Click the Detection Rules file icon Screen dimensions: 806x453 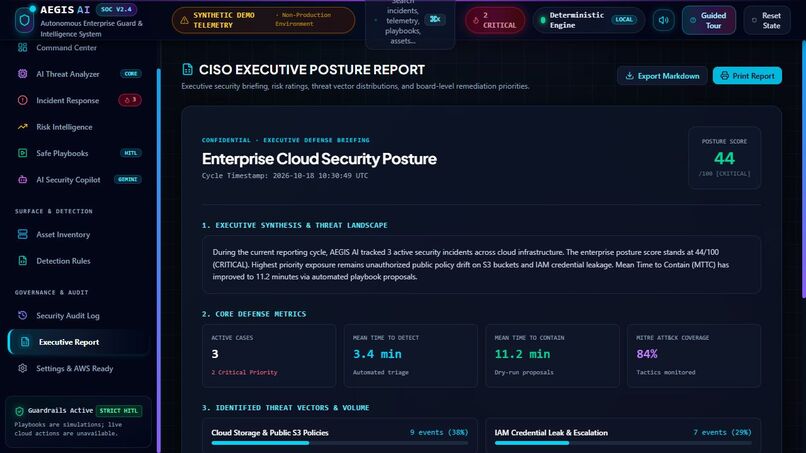[x=23, y=261]
